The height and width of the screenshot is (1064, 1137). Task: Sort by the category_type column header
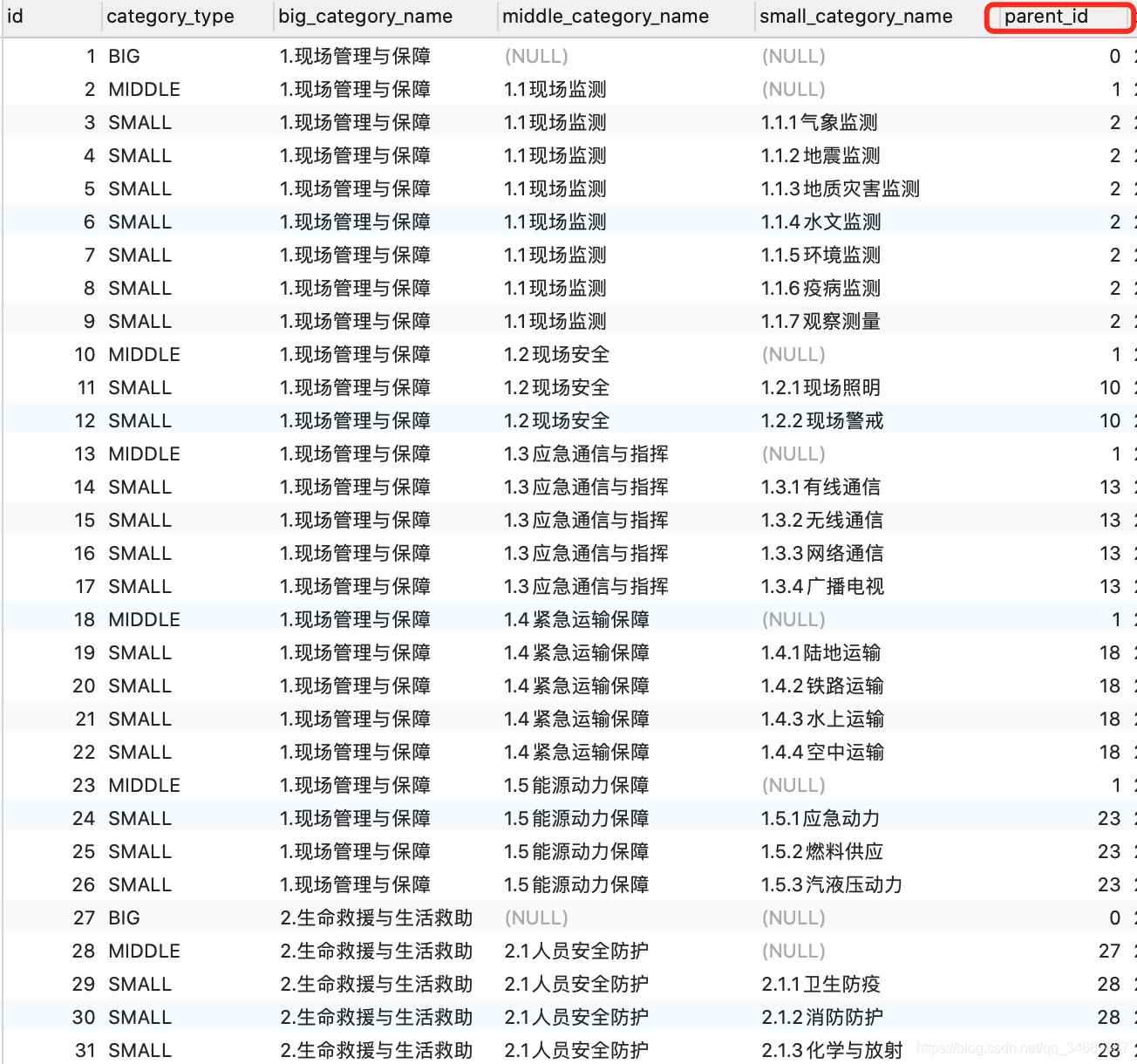pyautogui.click(x=168, y=16)
